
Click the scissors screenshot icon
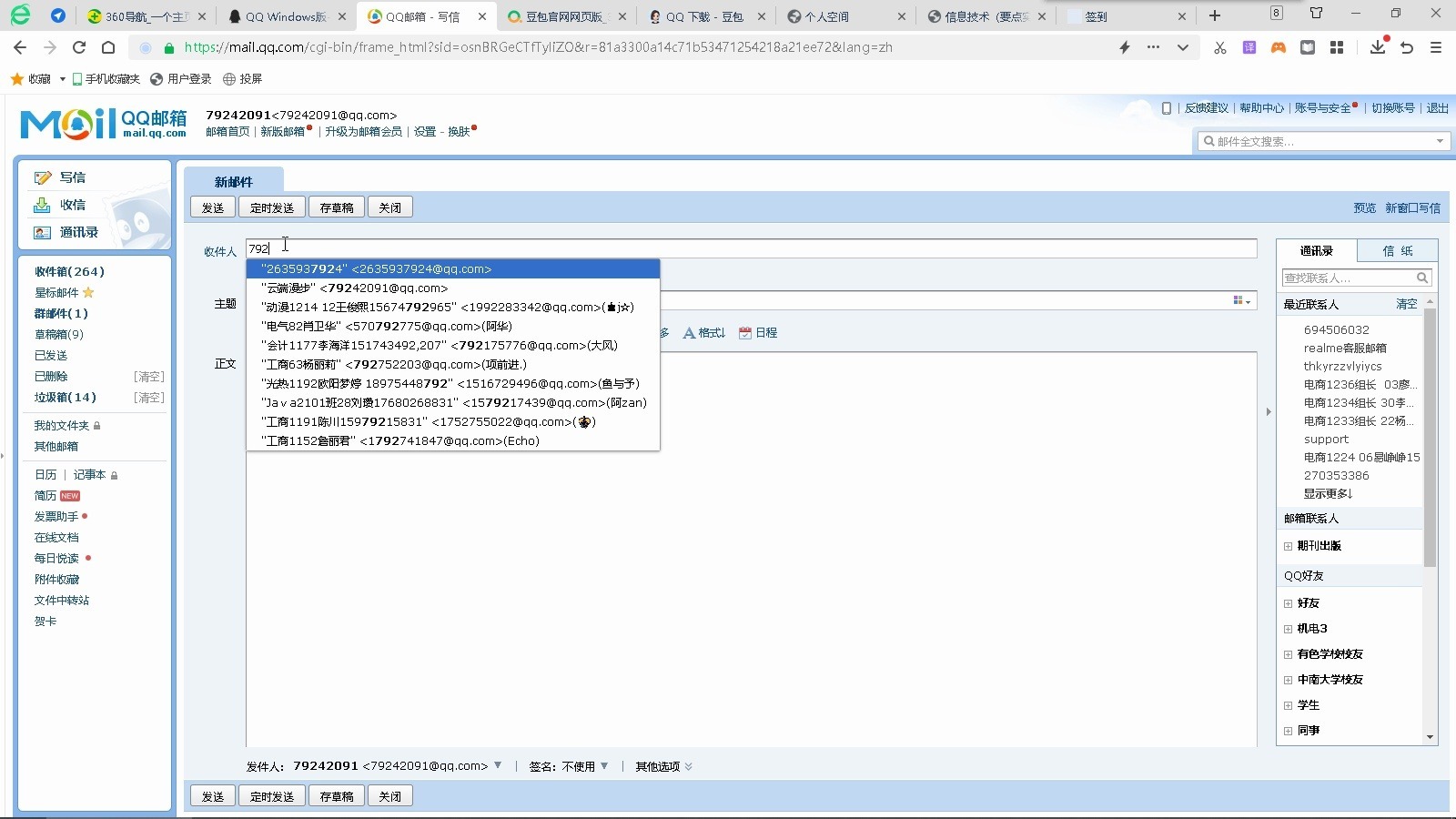pos(1219,47)
